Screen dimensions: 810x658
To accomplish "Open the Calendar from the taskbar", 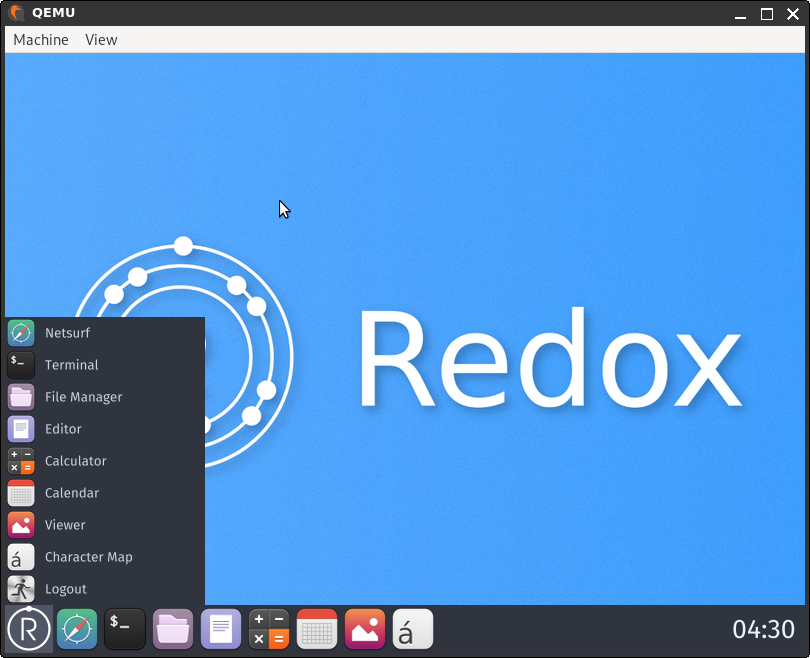I will pos(316,629).
